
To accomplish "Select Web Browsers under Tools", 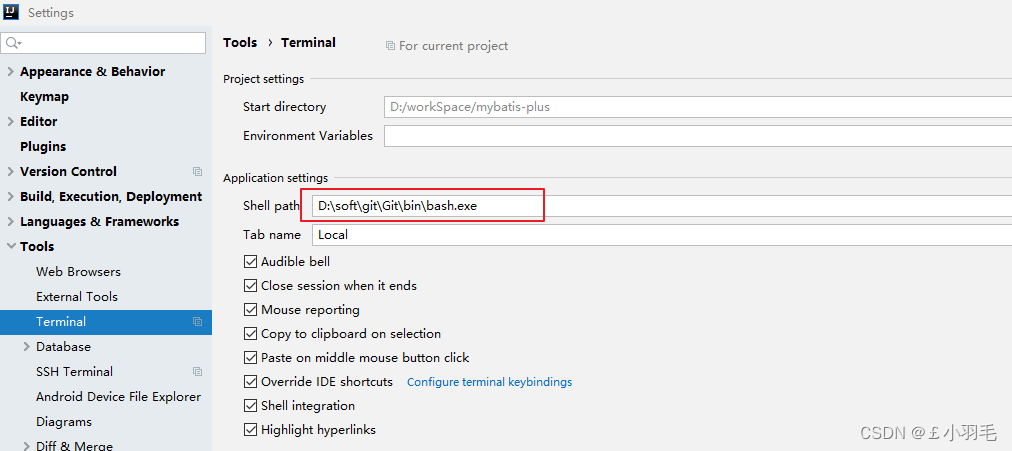I will tap(78, 272).
